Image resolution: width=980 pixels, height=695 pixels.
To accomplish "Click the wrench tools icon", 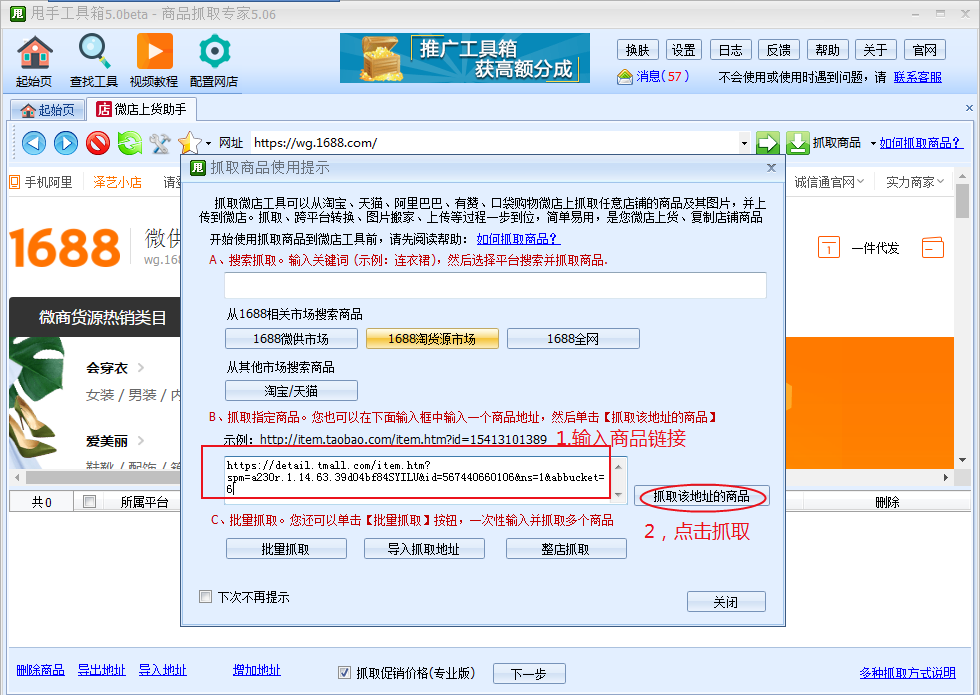I will (160, 143).
